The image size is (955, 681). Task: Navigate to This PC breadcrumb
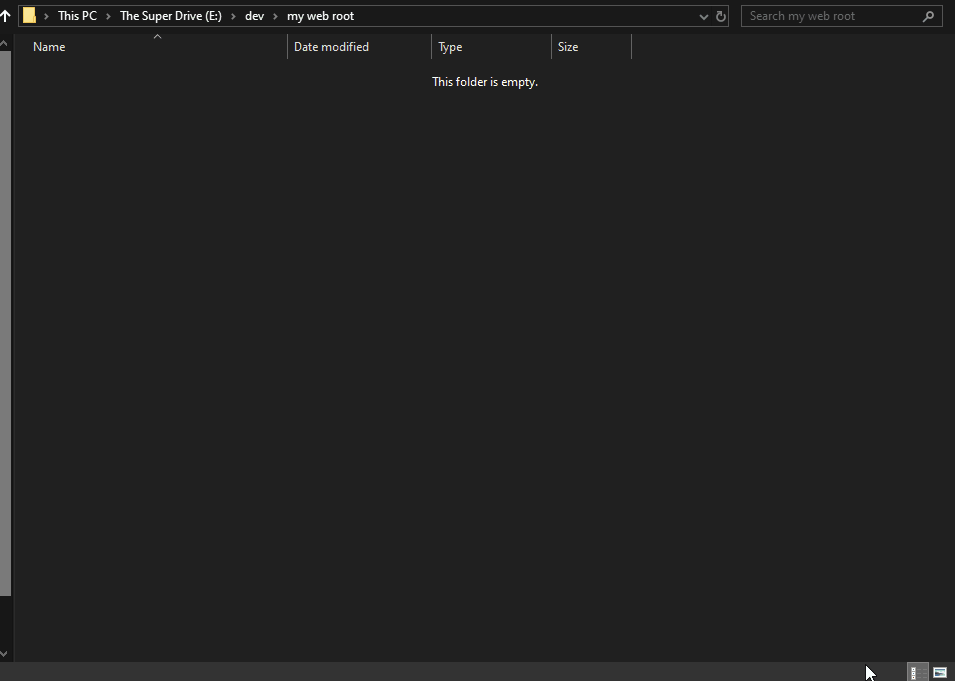pyautogui.click(x=77, y=16)
